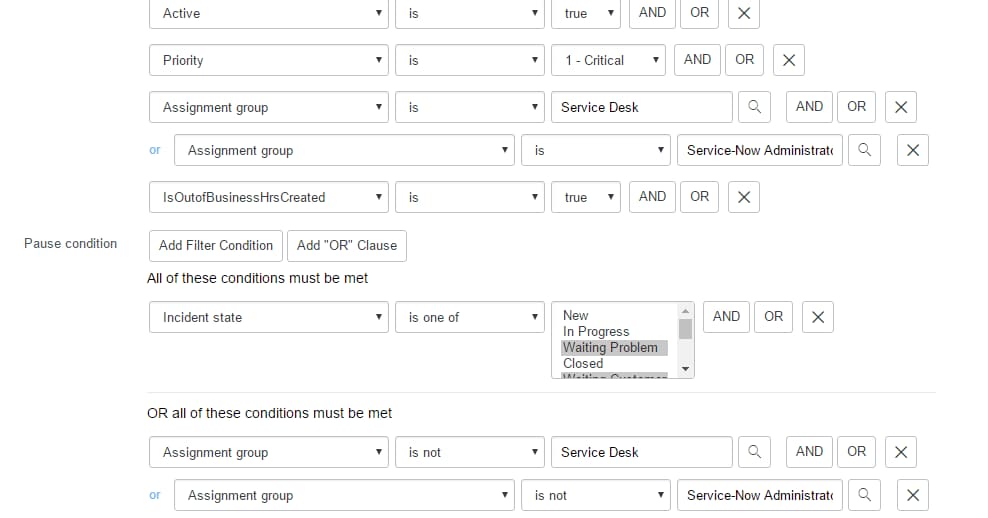The width and height of the screenshot is (988, 518).
Task: Open the 'or' Assignment group field dropdown above Pause condition
Action: point(344,150)
